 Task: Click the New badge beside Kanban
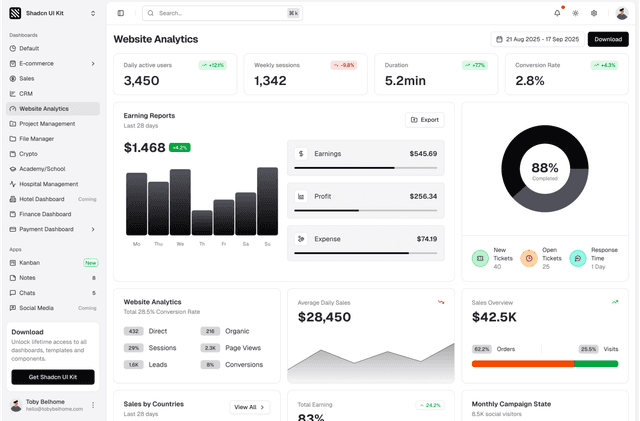click(91, 263)
